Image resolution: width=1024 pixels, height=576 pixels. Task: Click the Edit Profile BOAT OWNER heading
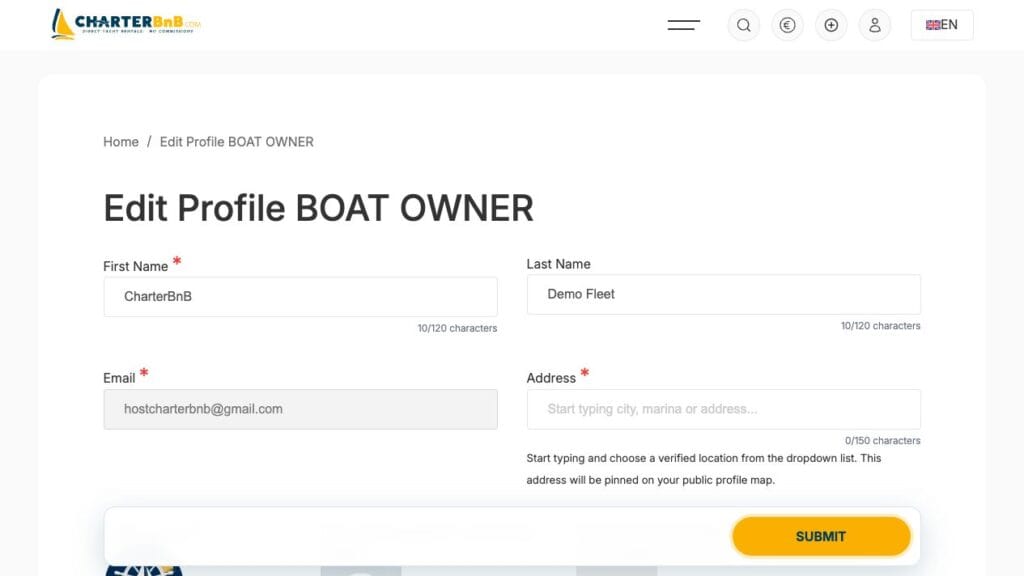[319, 208]
